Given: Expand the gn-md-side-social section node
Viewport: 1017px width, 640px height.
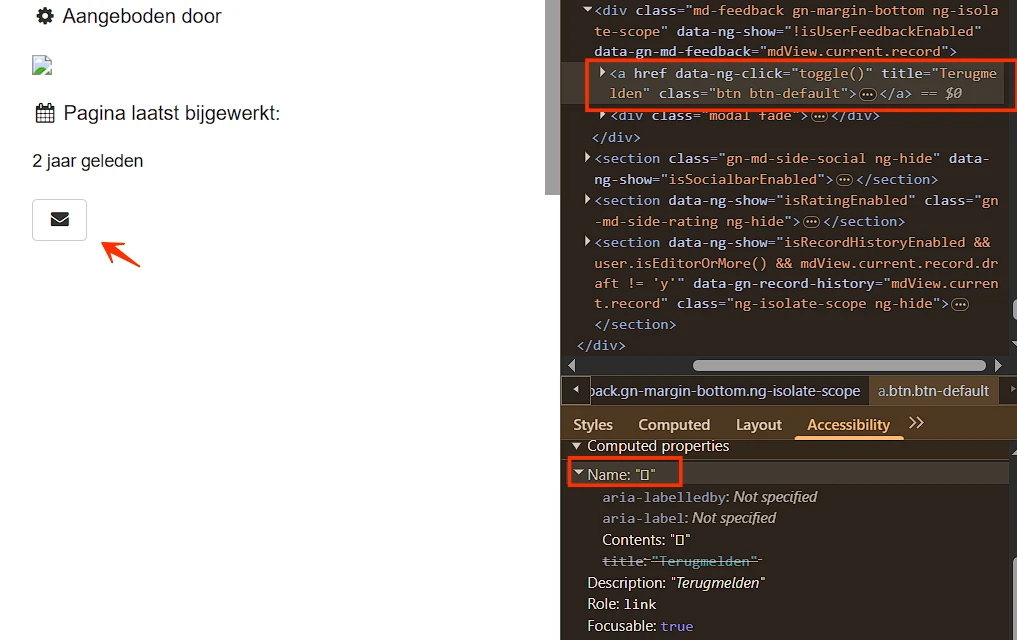Looking at the screenshot, I should 587,157.
